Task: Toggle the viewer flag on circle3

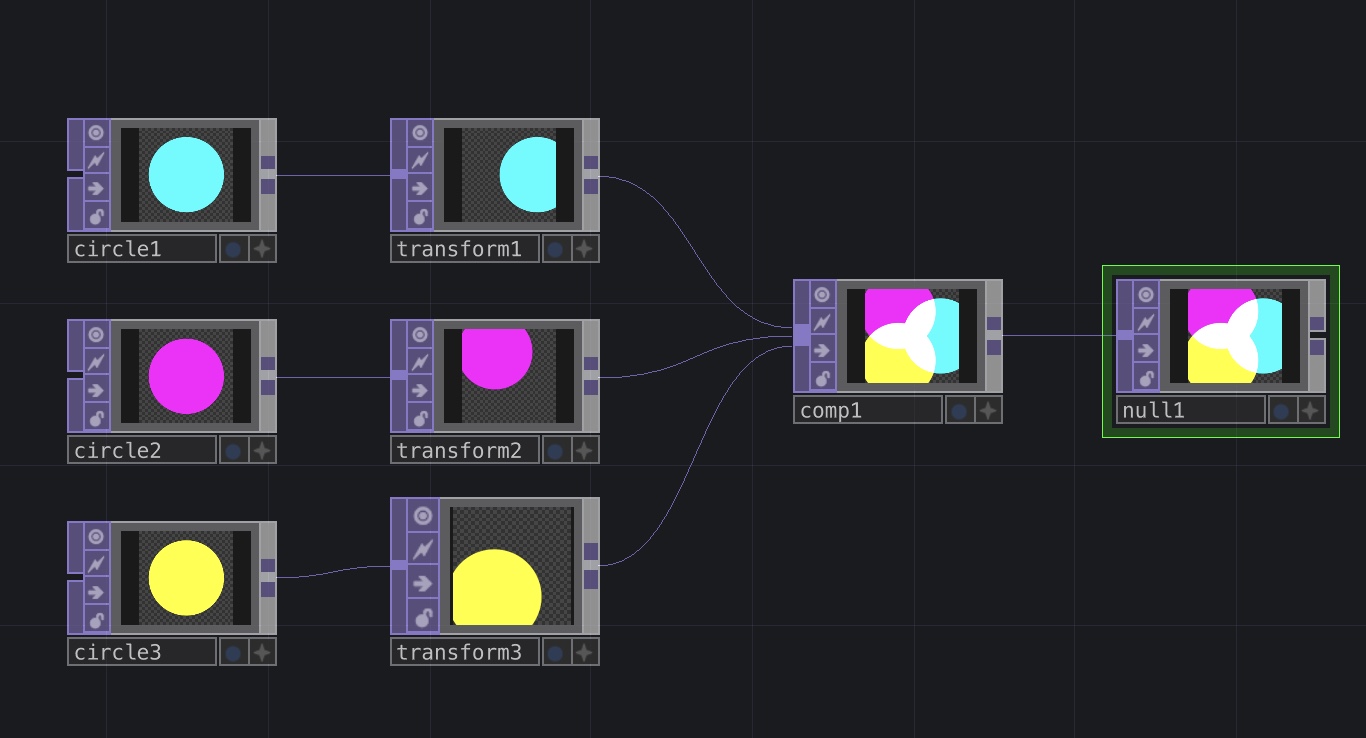Action: [97, 536]
